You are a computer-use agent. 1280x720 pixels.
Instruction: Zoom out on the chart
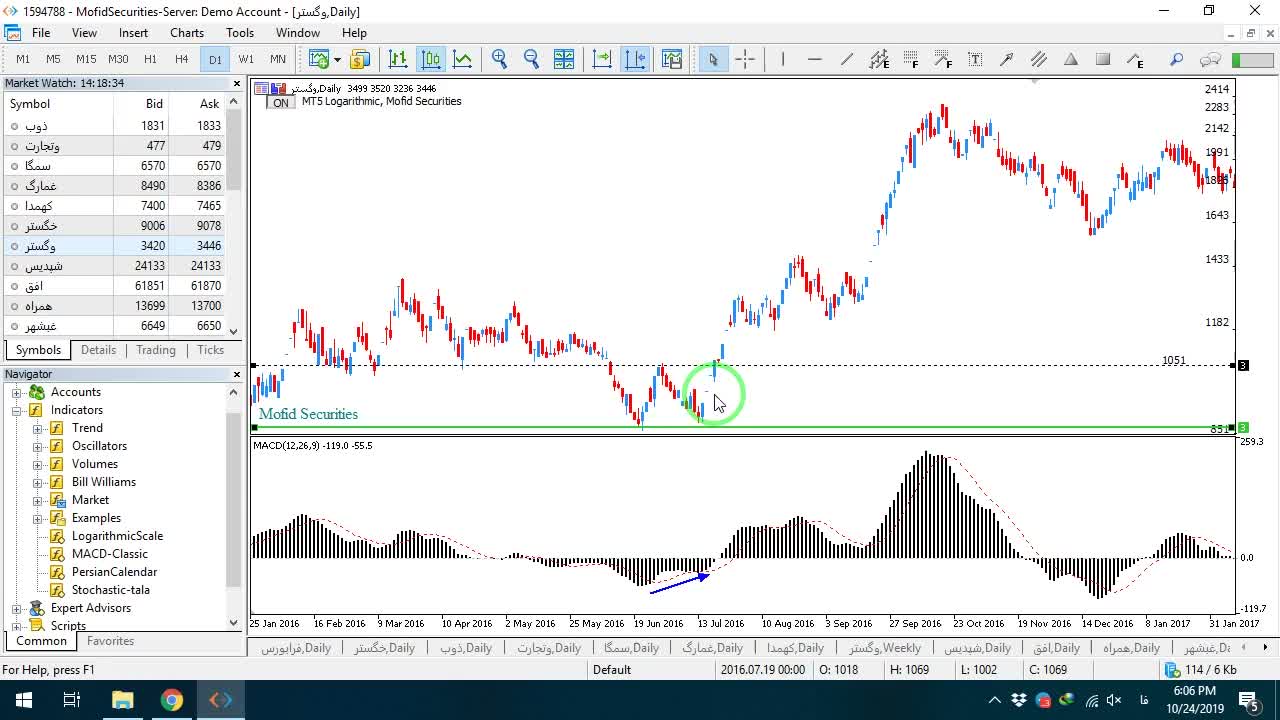[x=532, y=59]
